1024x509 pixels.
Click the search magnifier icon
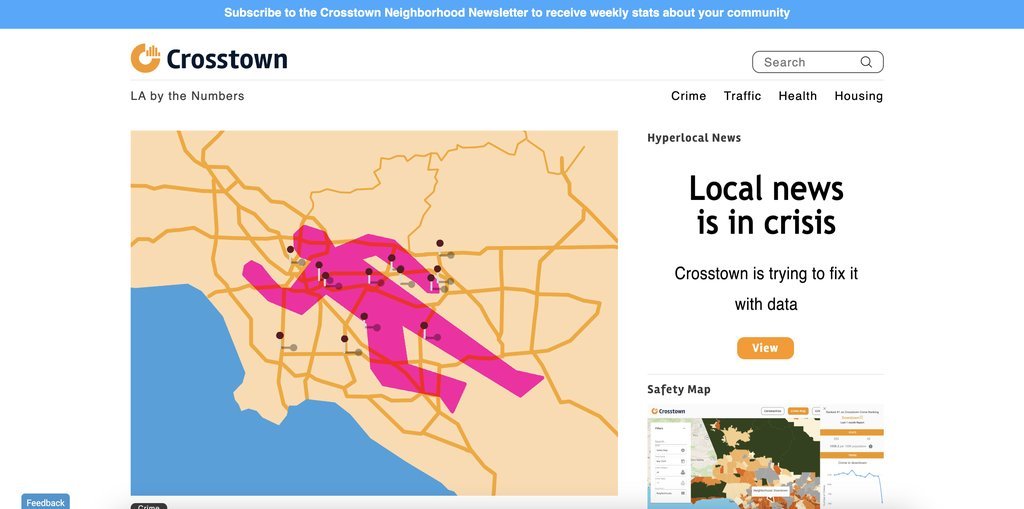tap(866, 62)
